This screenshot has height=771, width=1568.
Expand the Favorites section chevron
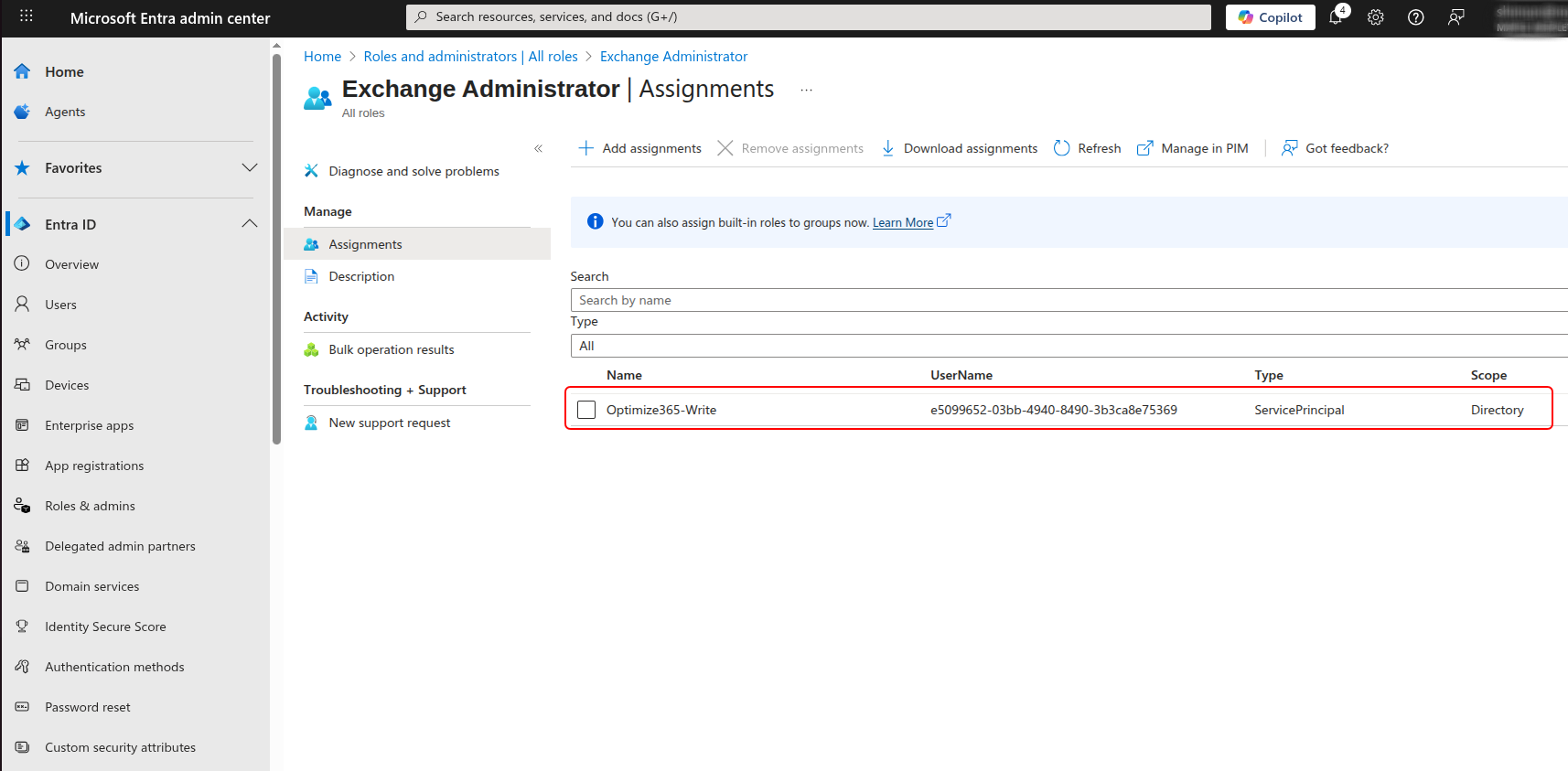pyautogui.click(x=250, y=167)
